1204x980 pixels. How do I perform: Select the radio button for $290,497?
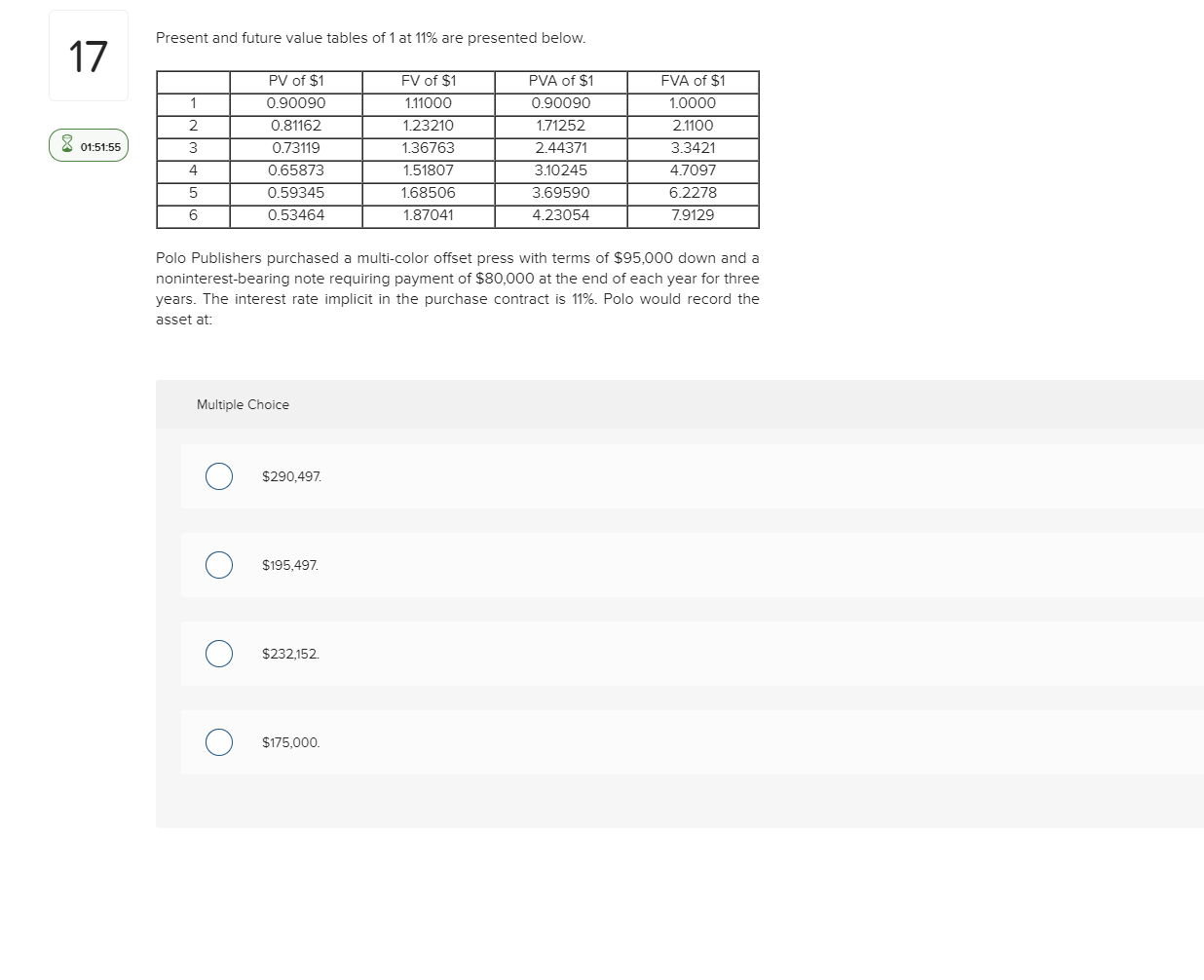[x=218, y=476]
